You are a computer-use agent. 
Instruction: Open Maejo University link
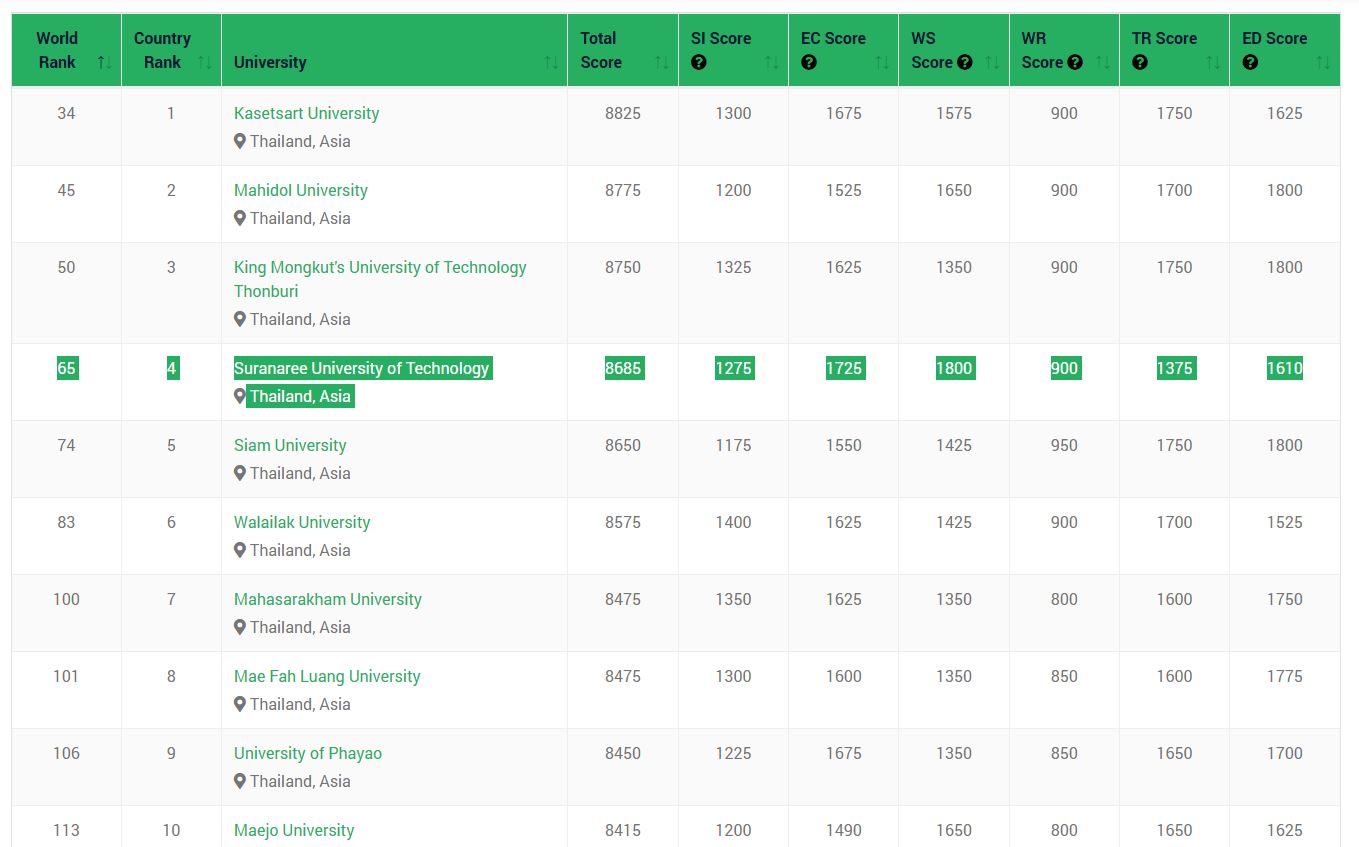pyautogui.click(x=294, y=830)
